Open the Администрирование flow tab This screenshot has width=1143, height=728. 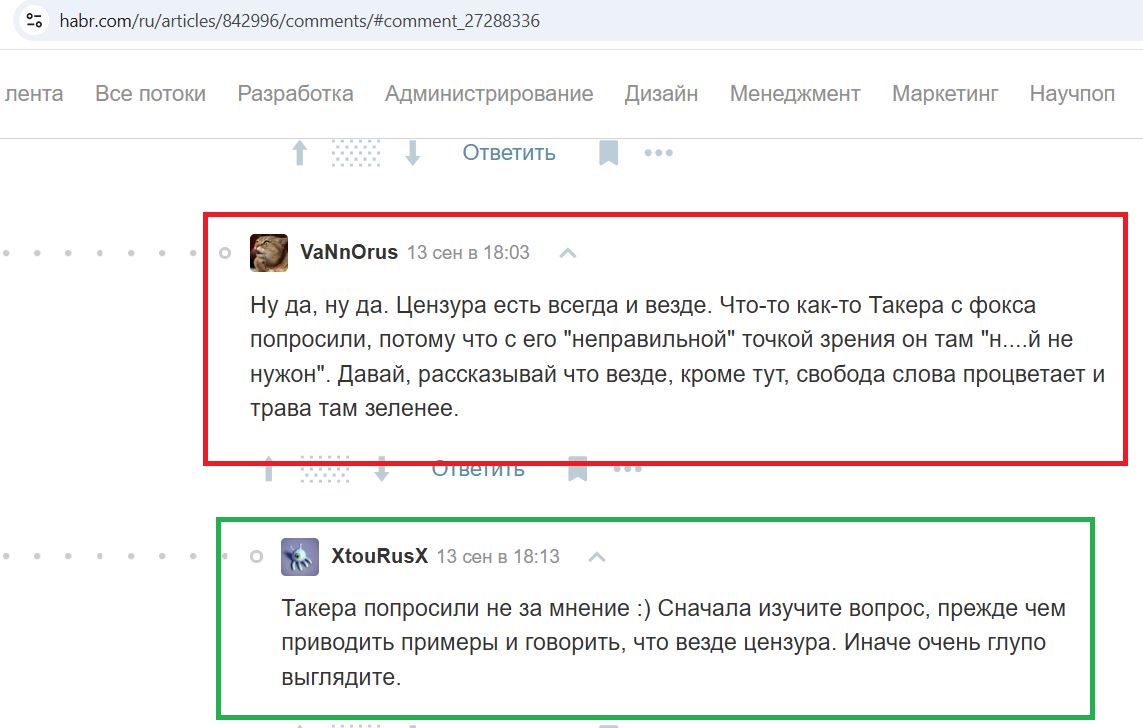489,93
